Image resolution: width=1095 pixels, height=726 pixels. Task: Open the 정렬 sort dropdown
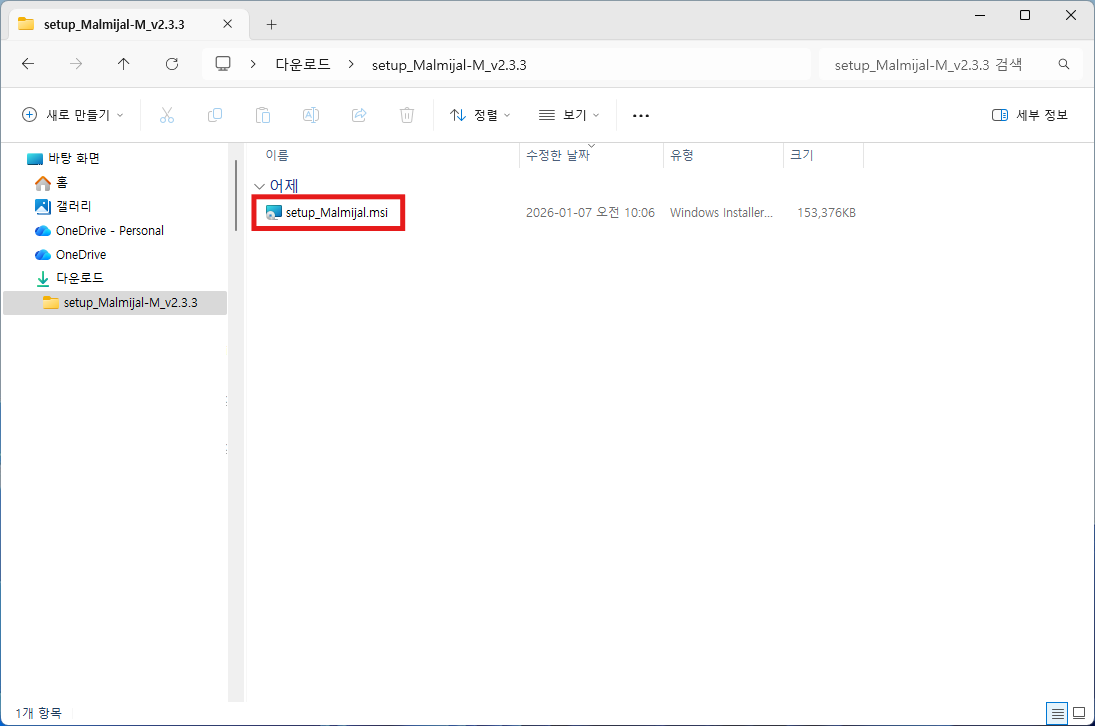tap(480, 115)
